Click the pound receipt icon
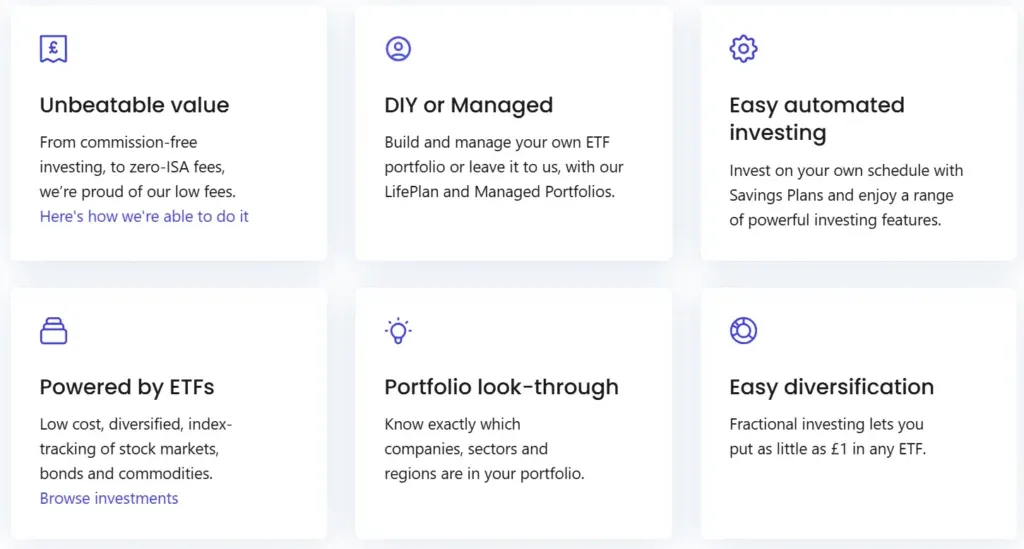This screenshot has width=1024, height=549. pyautogui.click(x=53, y=49)
